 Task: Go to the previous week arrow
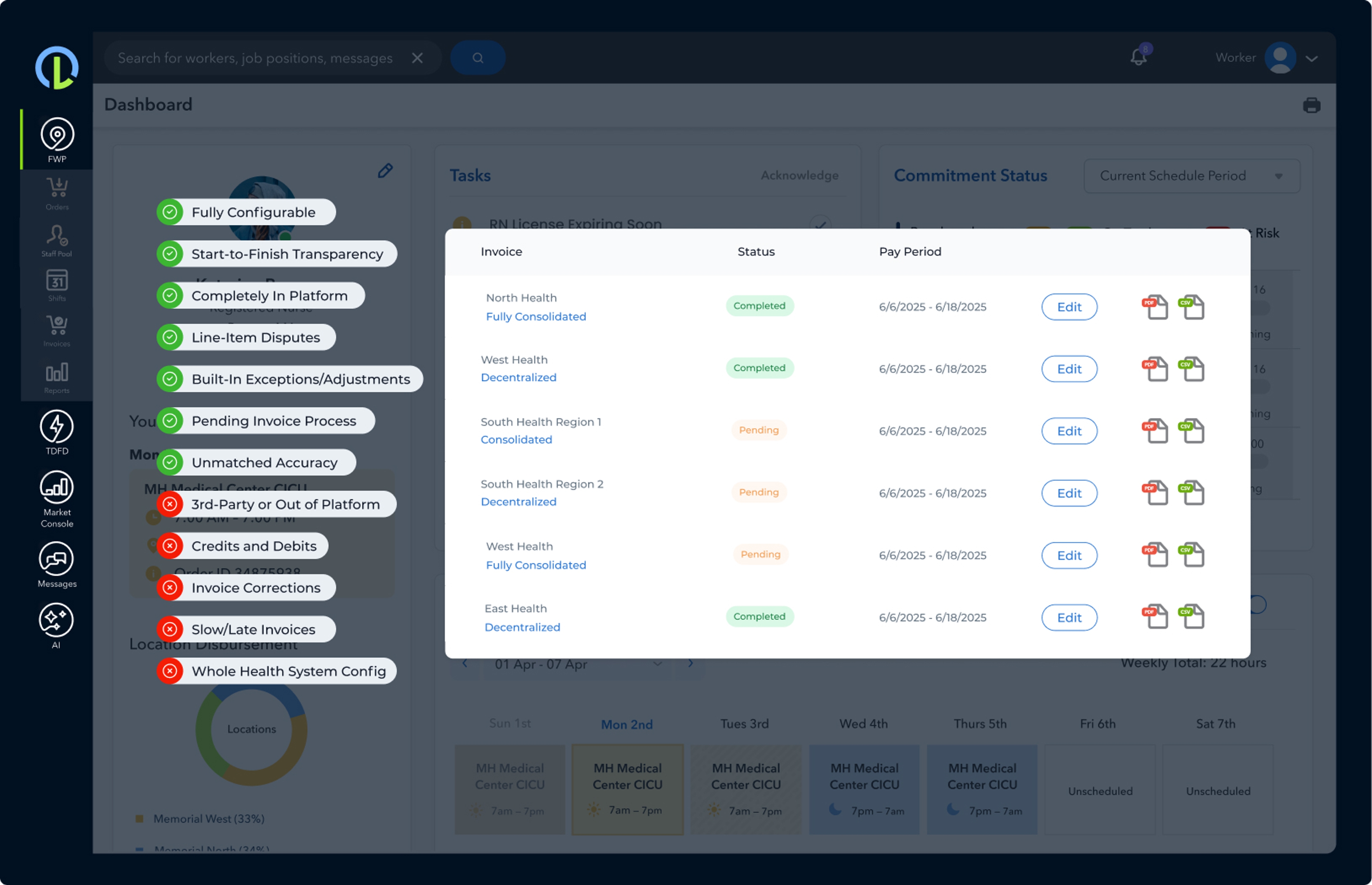coord(465,663)
